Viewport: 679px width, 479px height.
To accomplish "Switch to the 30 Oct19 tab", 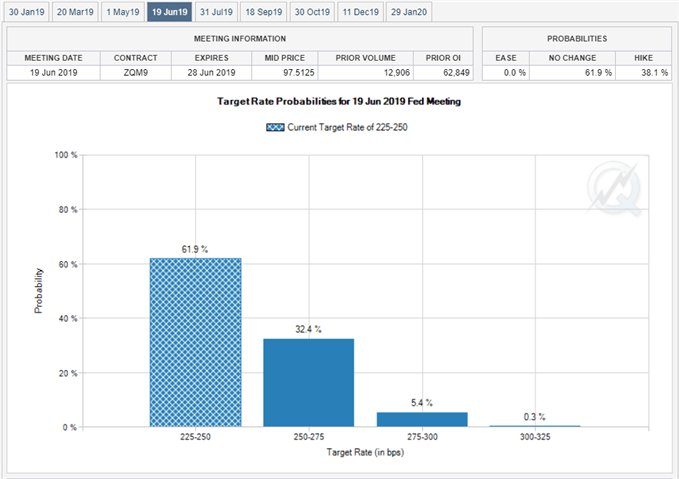I will tap(312, 12).
